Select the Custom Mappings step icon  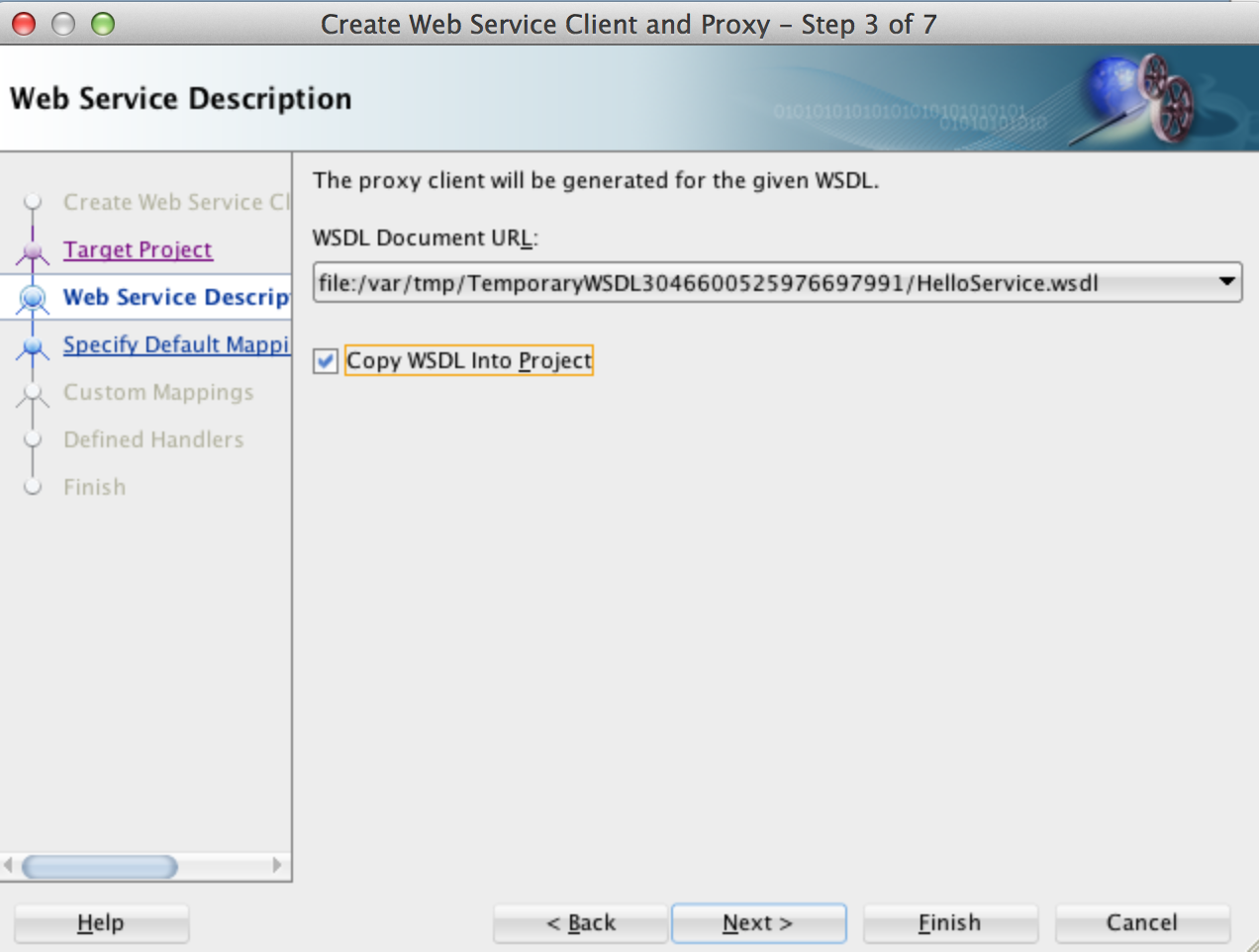pos(33,392)
